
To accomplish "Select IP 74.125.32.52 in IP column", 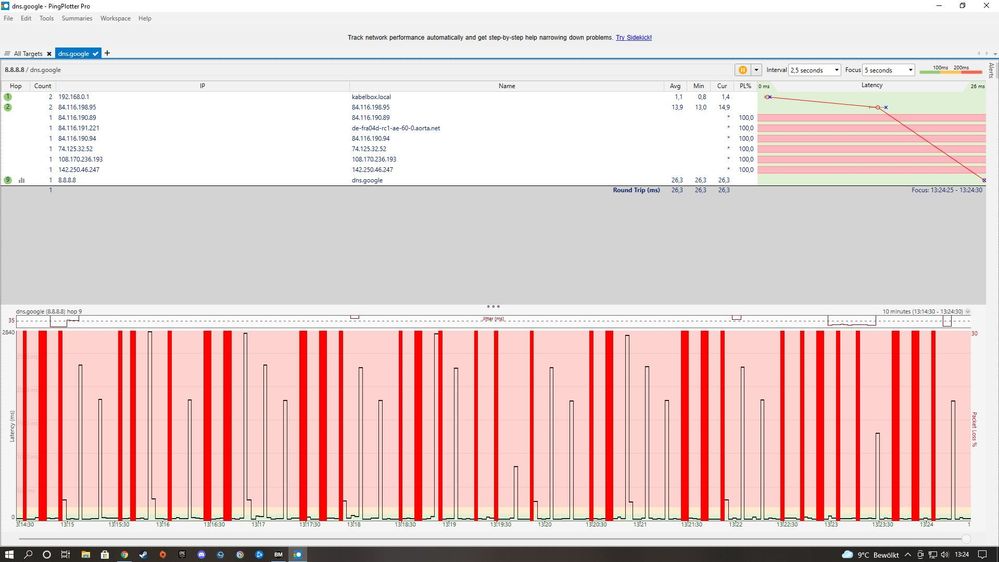I will [x=75, y=149].
